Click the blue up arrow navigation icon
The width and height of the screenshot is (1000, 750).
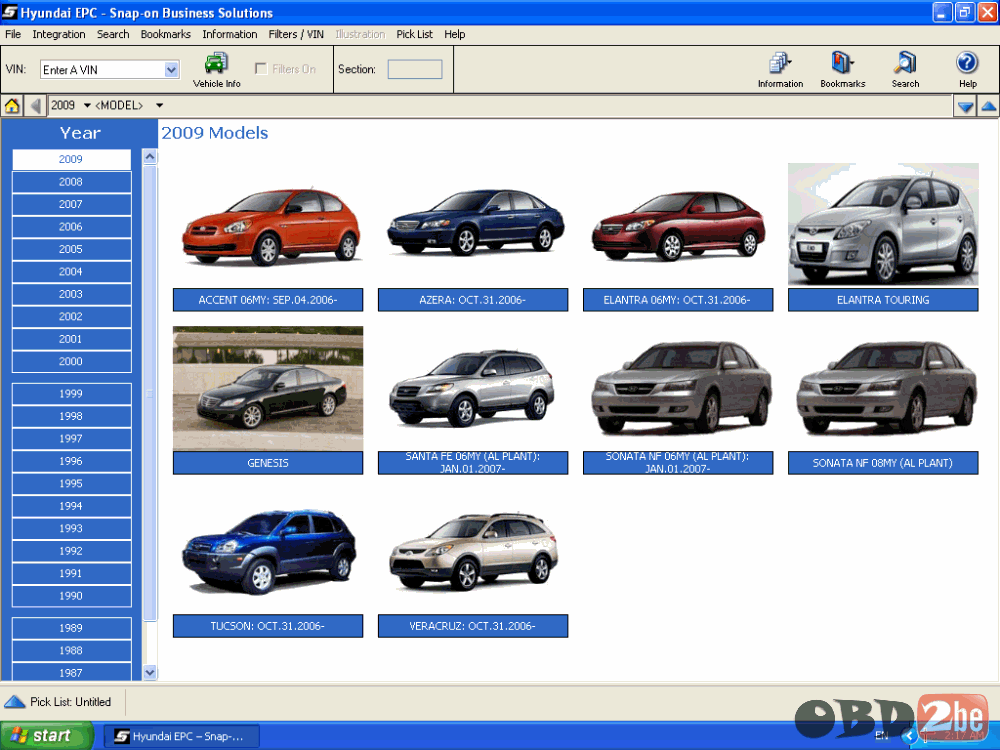tap(989, 107)
